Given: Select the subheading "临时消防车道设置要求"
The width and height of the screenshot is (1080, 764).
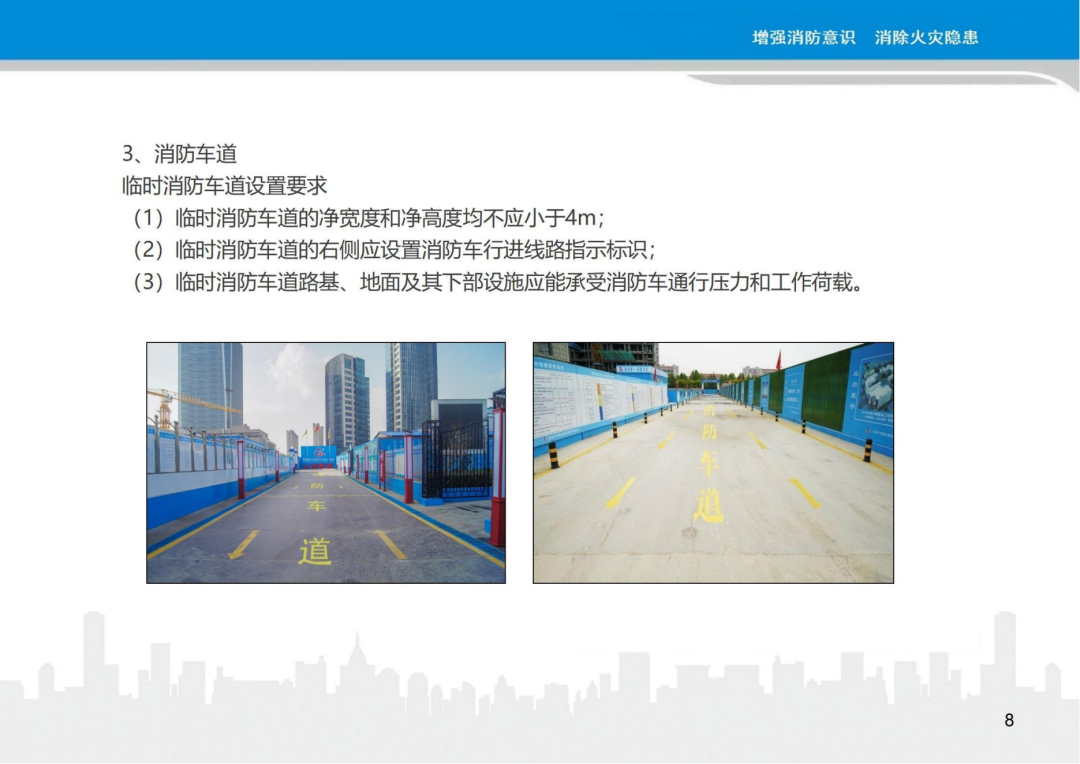Looking at the screenshot, I should tap(224, 186).
